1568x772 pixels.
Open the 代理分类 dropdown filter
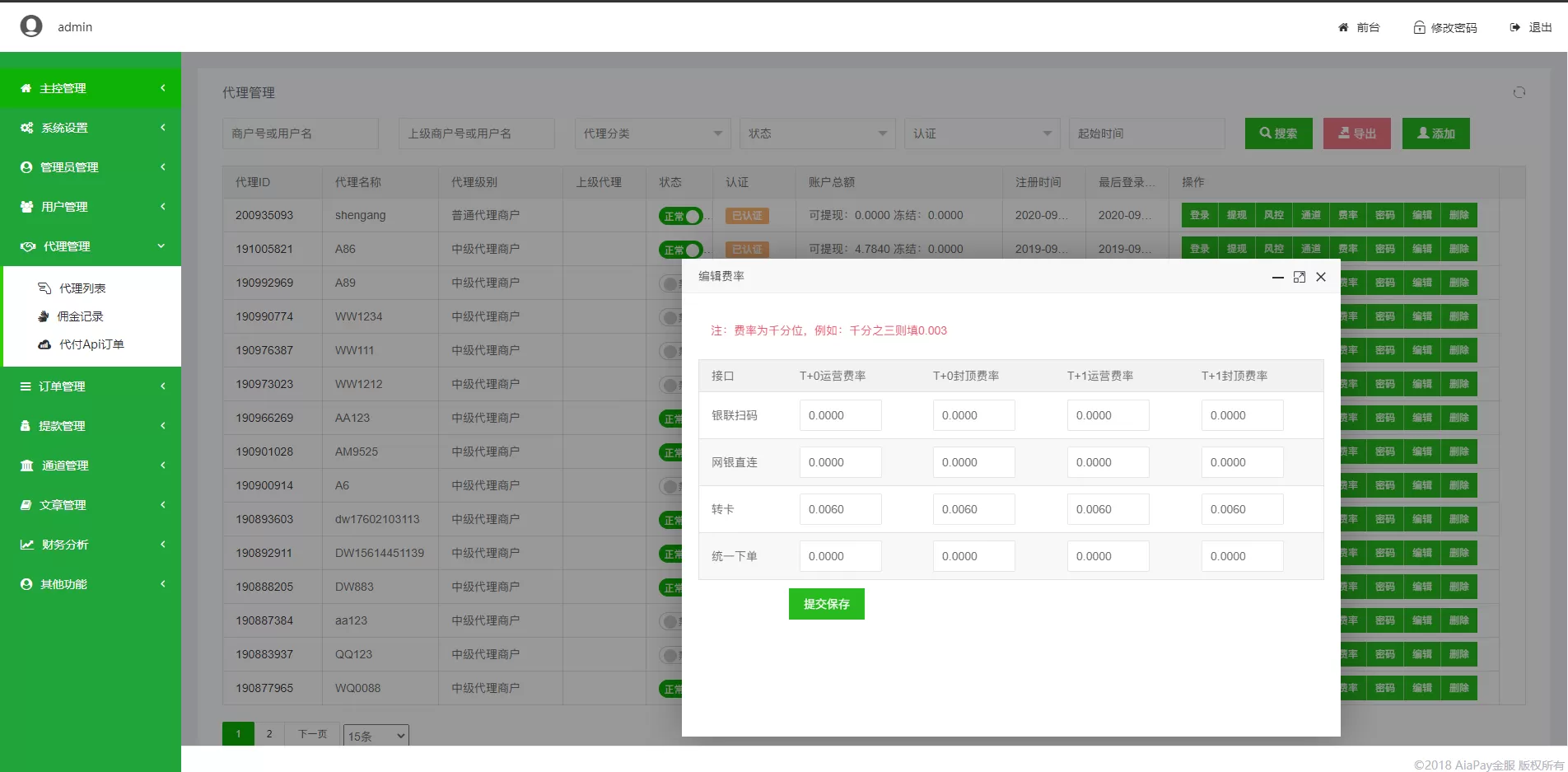[652, 133]
